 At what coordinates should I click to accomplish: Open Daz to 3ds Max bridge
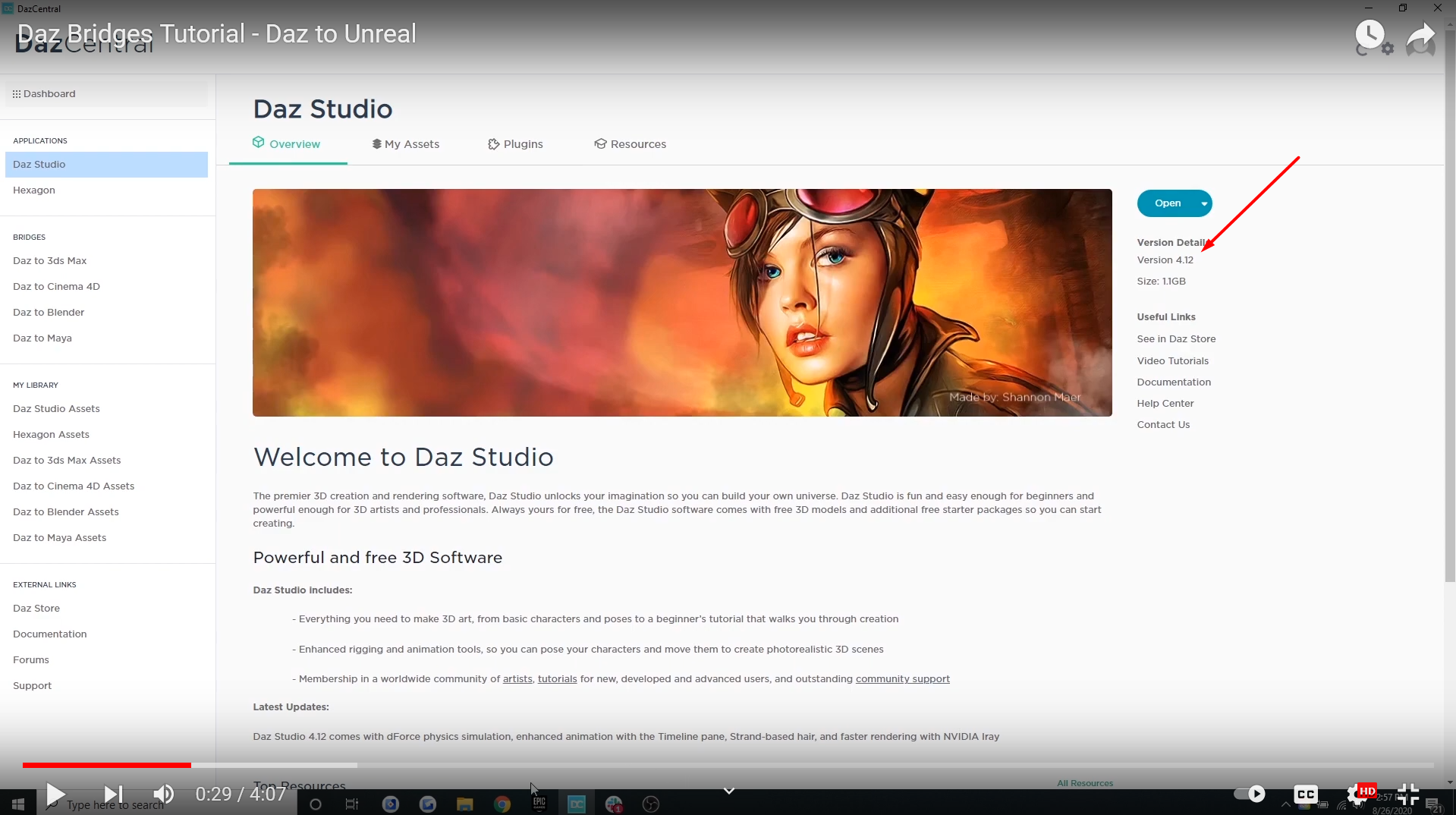coord(50,261)
